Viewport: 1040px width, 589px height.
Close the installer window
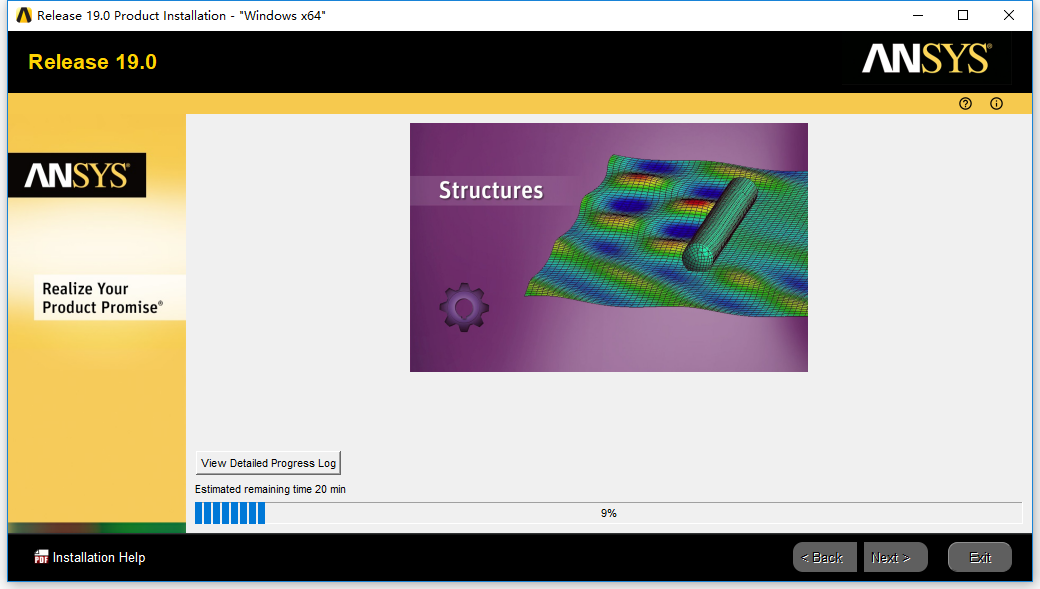coord(1009,15)
